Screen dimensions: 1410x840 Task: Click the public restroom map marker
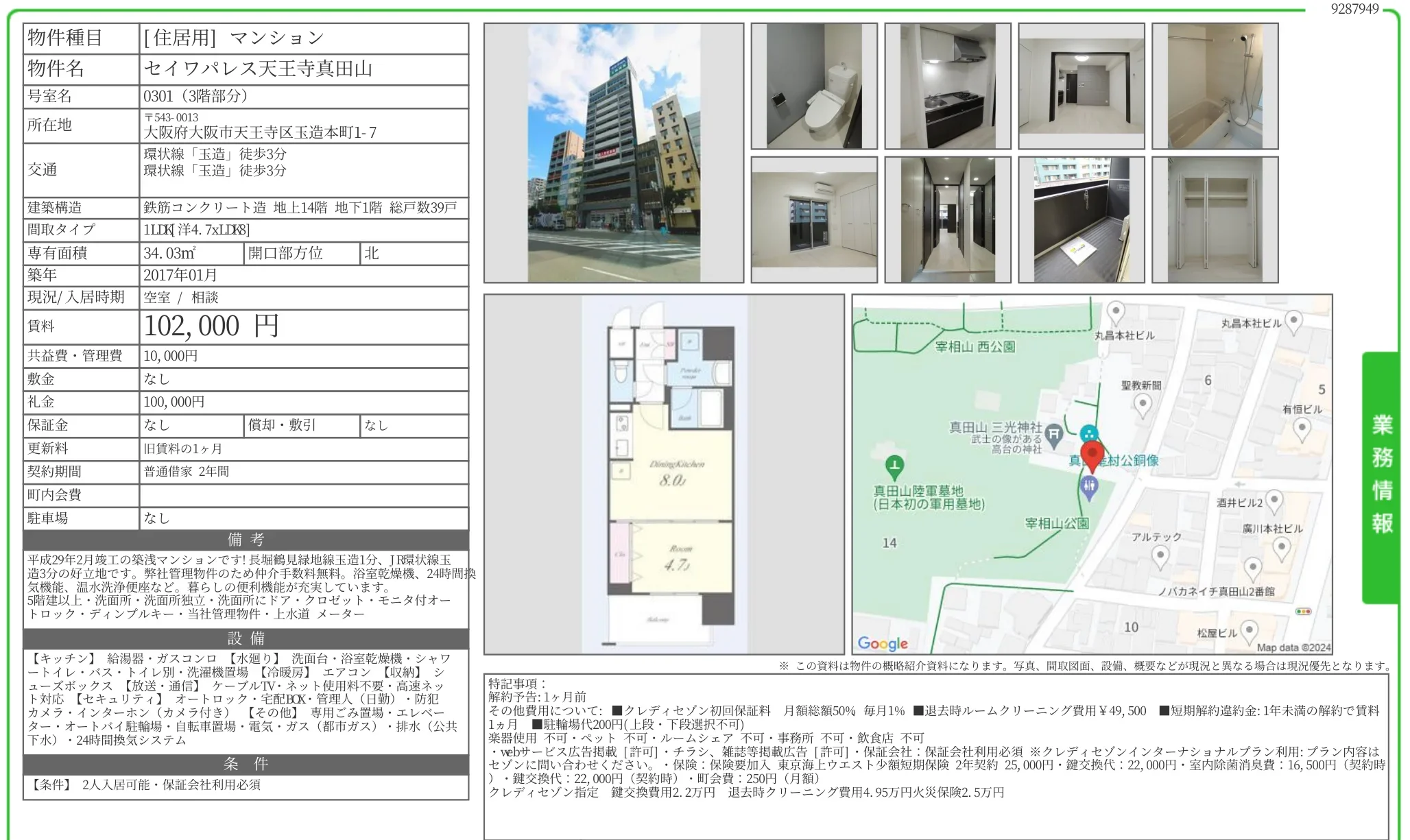pyautogui.click(x=1089, y=487)
